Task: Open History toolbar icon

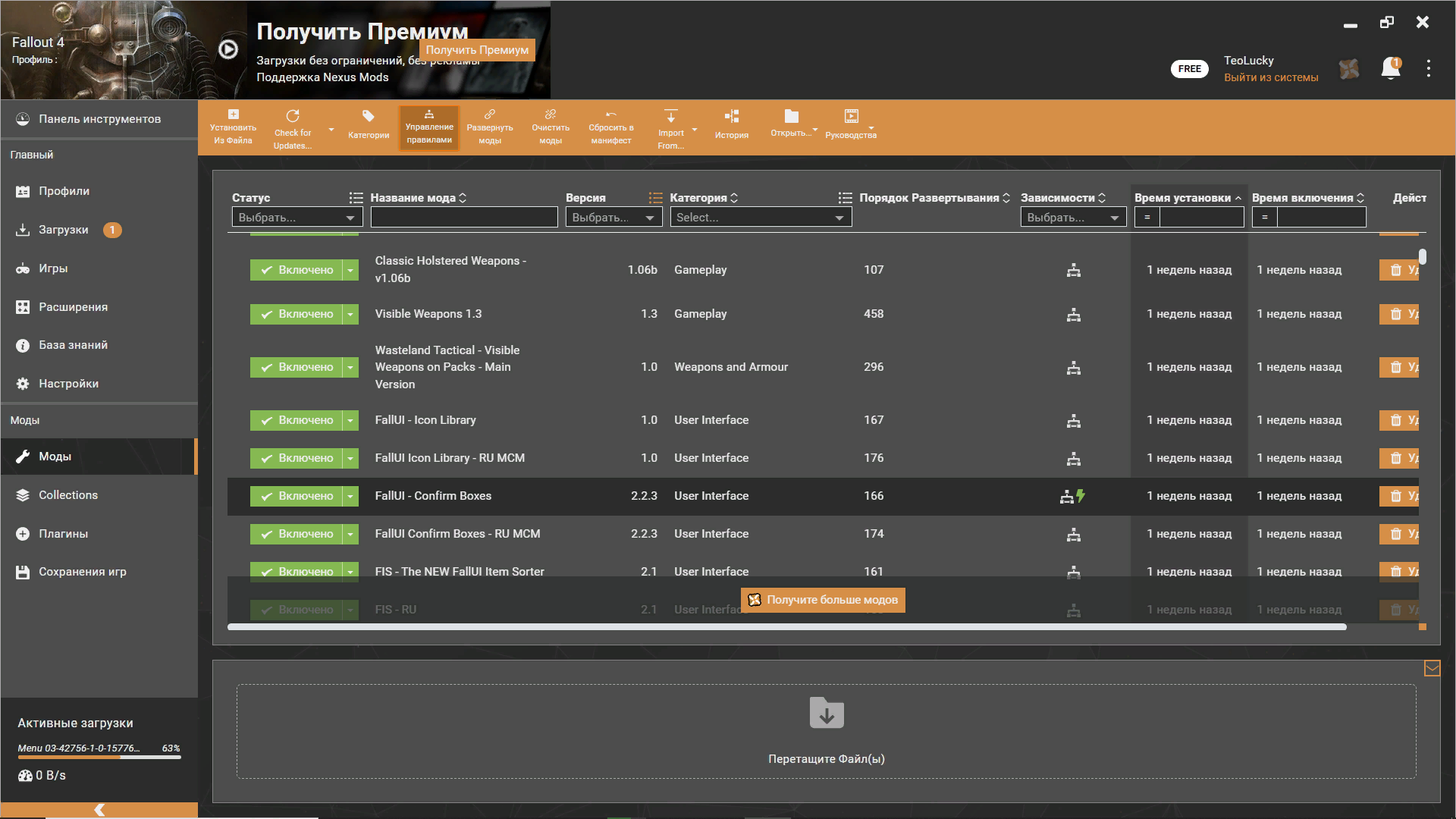Action: 731,116
